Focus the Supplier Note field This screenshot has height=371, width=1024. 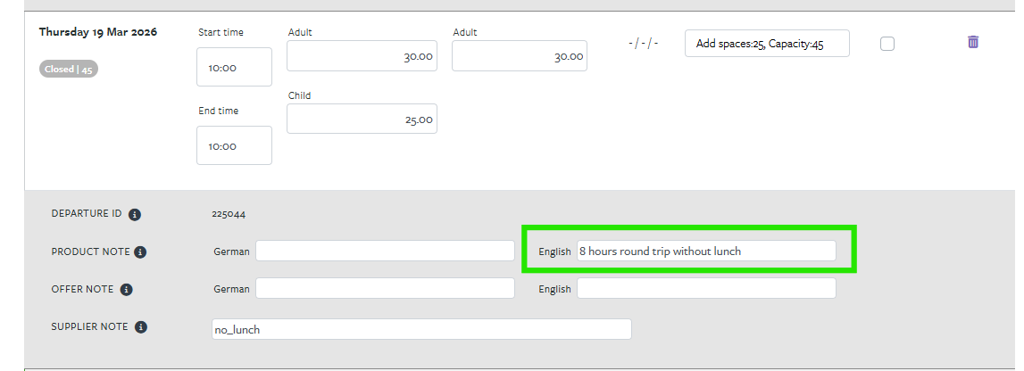click(422, 329)
